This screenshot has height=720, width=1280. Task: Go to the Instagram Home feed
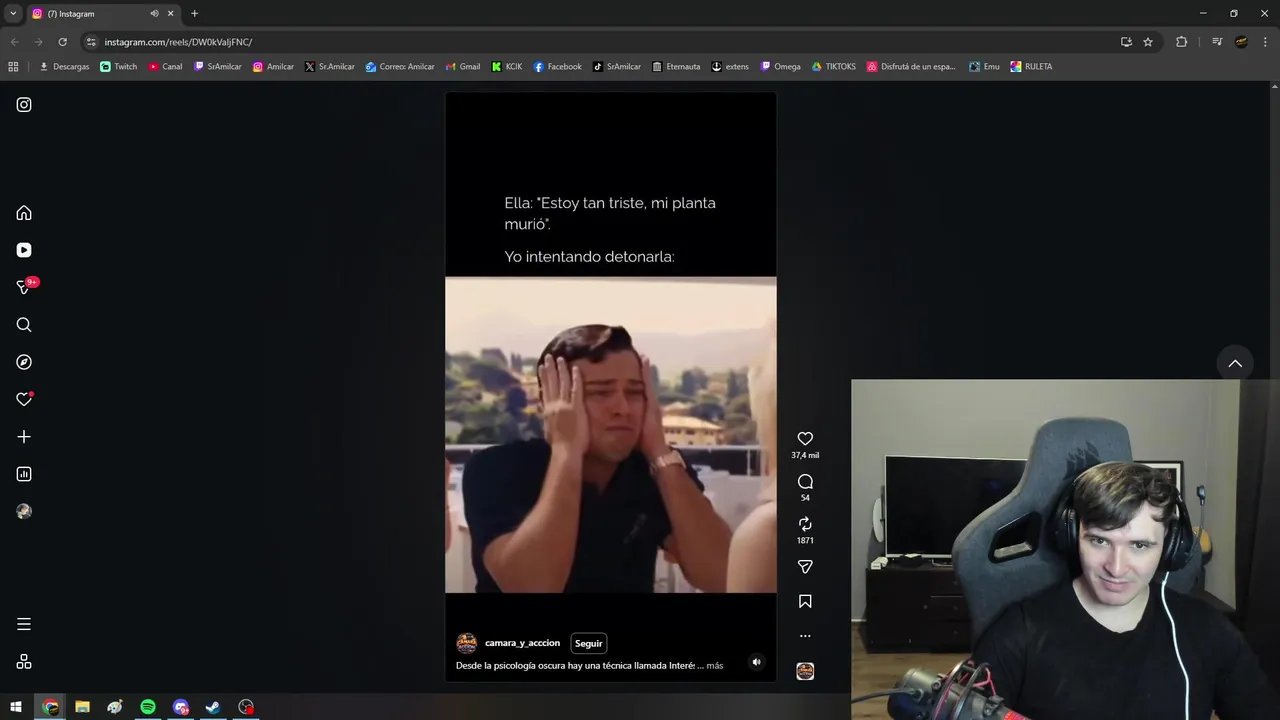click(x=24, y=213)
